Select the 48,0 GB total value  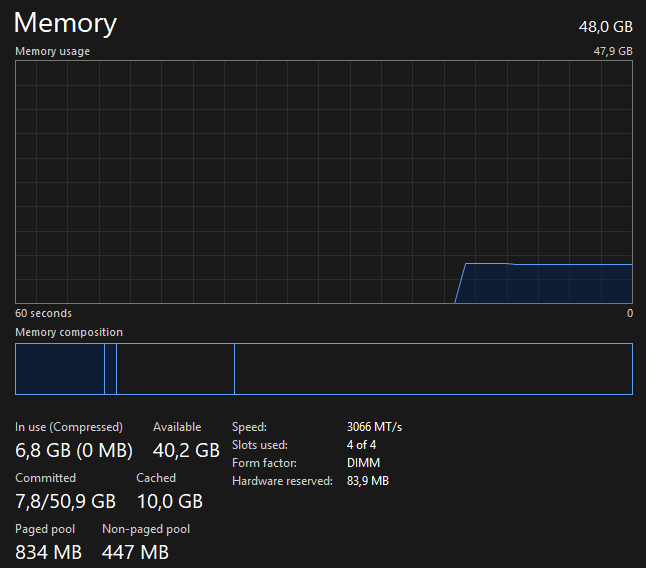click(605, 27)
